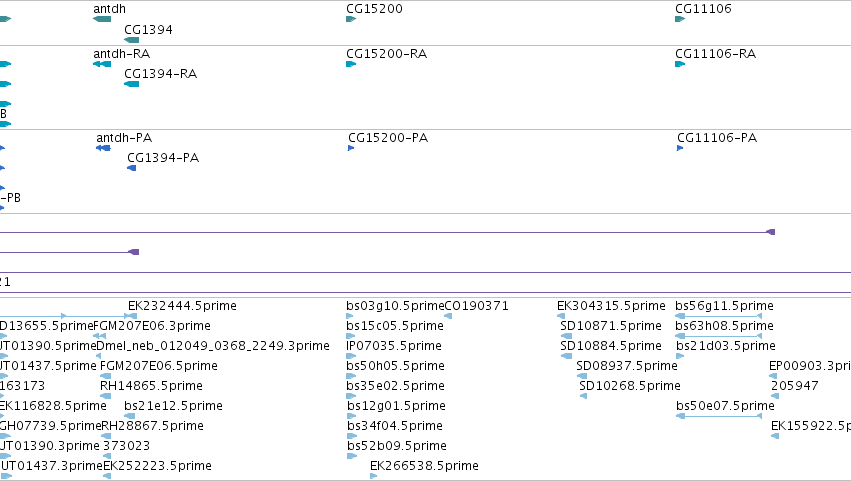The image size is (851, 481).
Task: Select the antdh gene arrow glyph
Action: pyautogui.click(x=102, y=19)
